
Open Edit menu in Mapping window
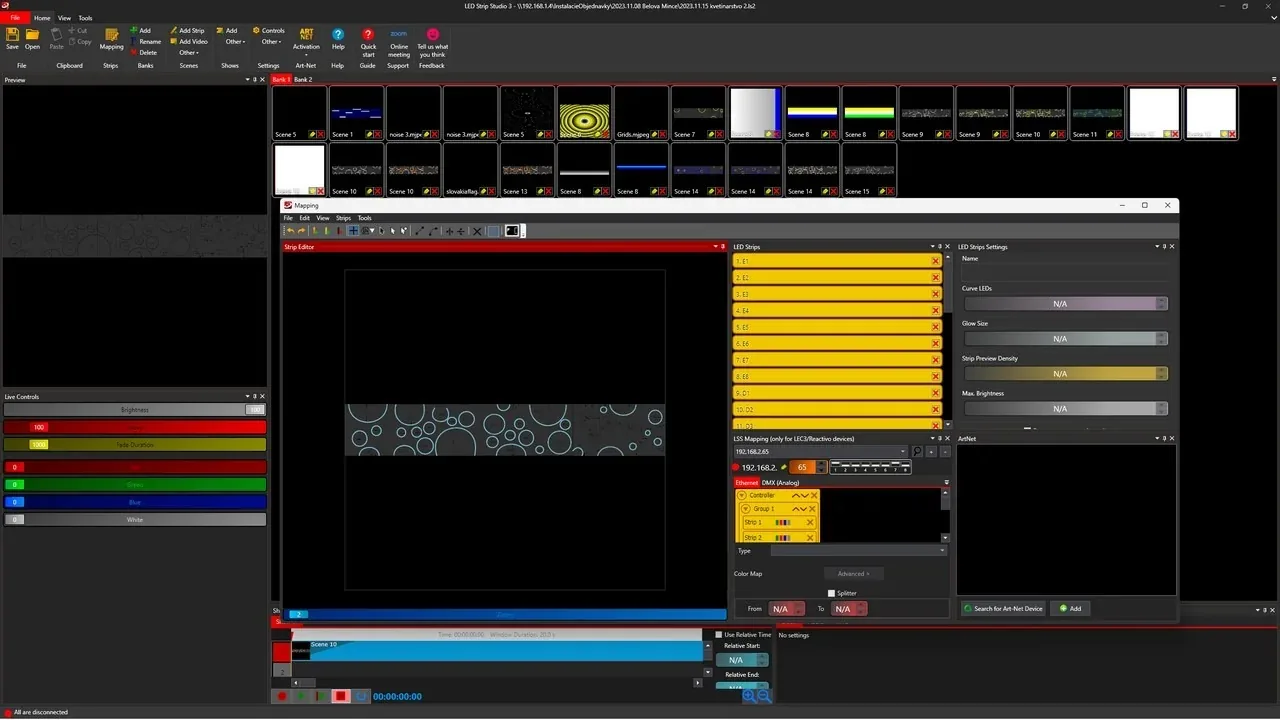point(304,218)
